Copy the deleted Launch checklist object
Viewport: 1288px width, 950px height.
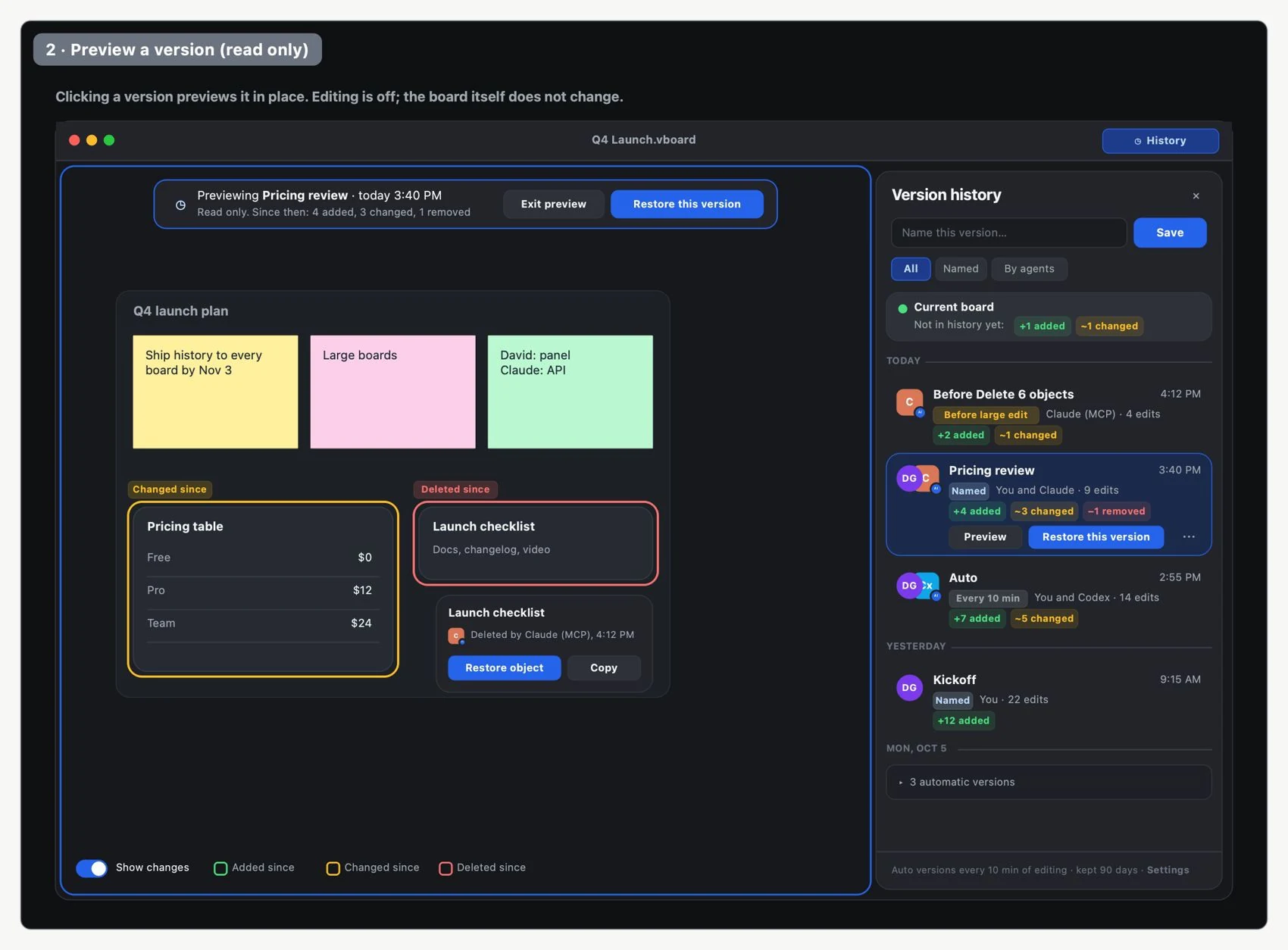coord(603,667)
